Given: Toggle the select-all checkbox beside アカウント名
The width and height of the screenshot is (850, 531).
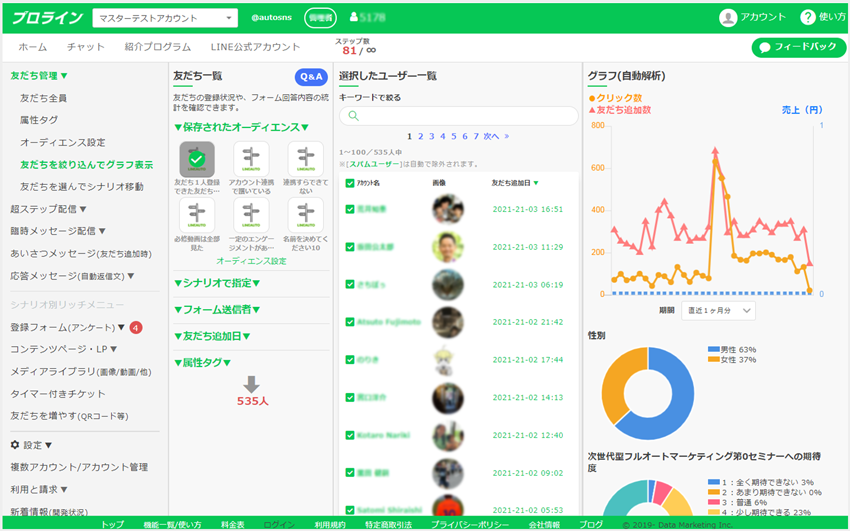Looking at the screenshot, I should (x=349, y=183).
